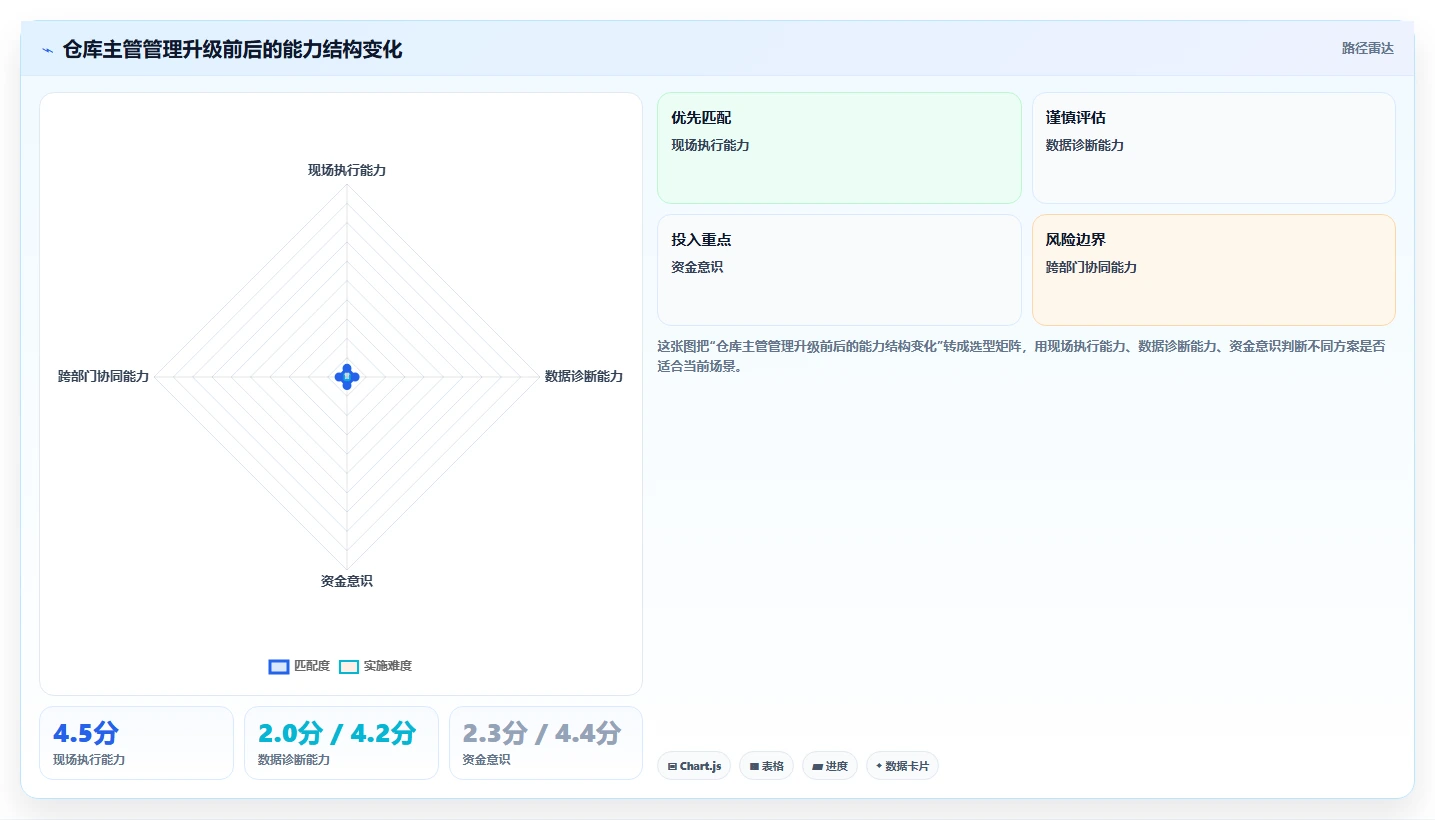Click the title 仓库主管管理升级前后的能力结构变化
Image resolution: width=1435 pixels, height=820 pixels.
pyautogui.click(x=232, y=50)
